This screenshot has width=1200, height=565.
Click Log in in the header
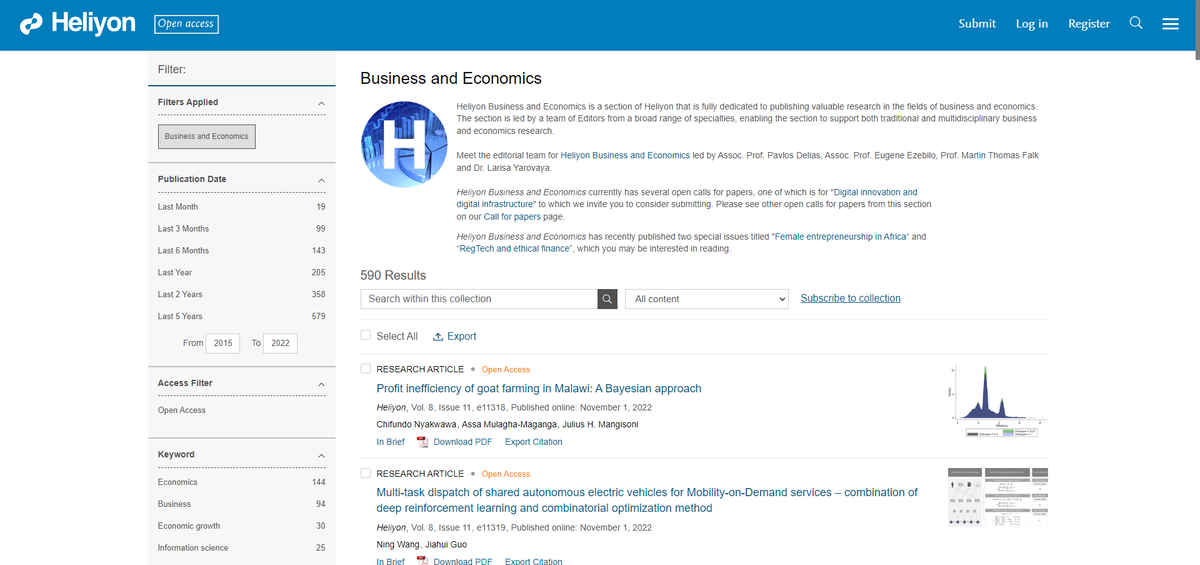(1032, 23)
